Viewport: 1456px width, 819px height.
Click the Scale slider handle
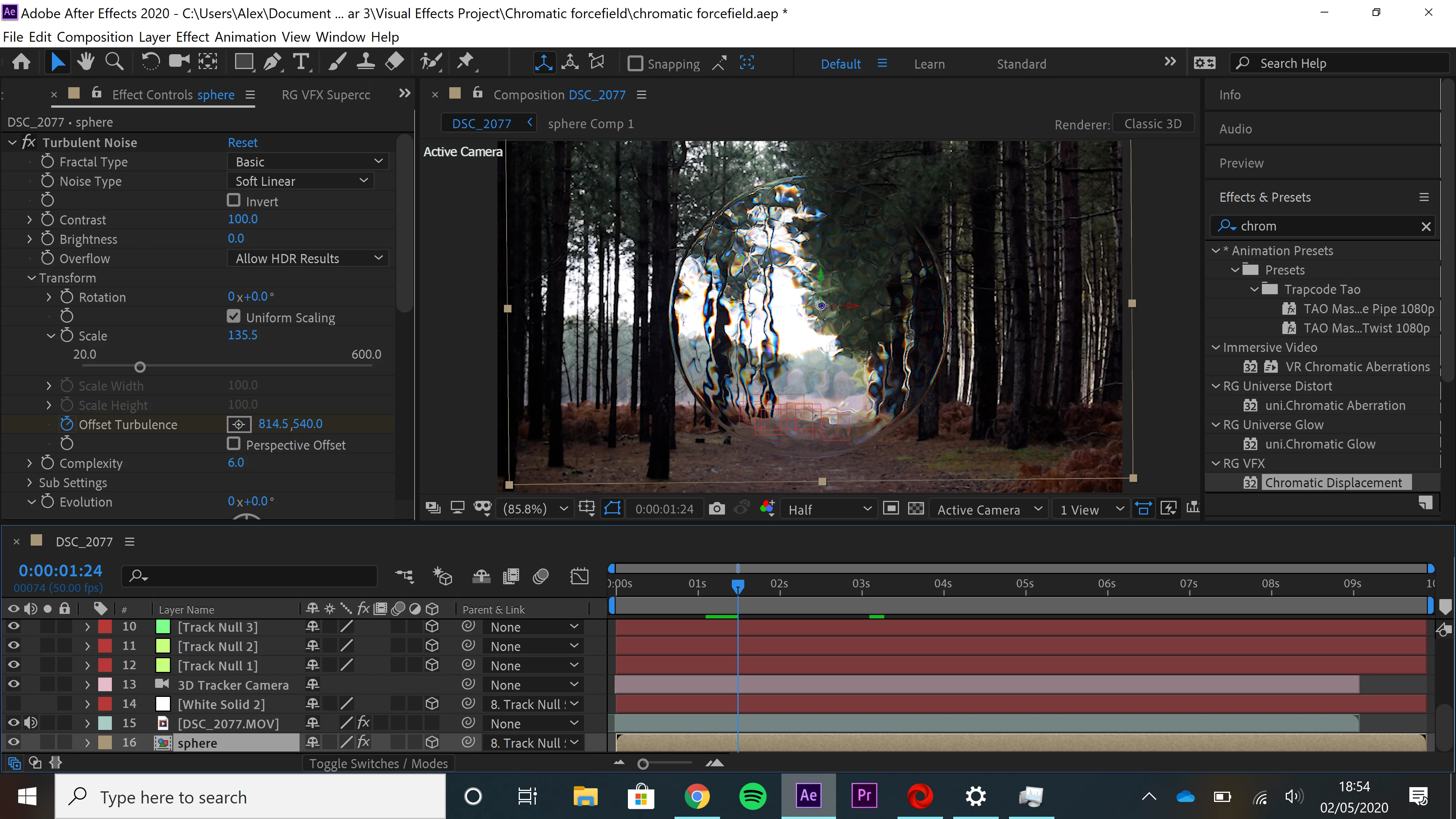(x=140, y=367)
